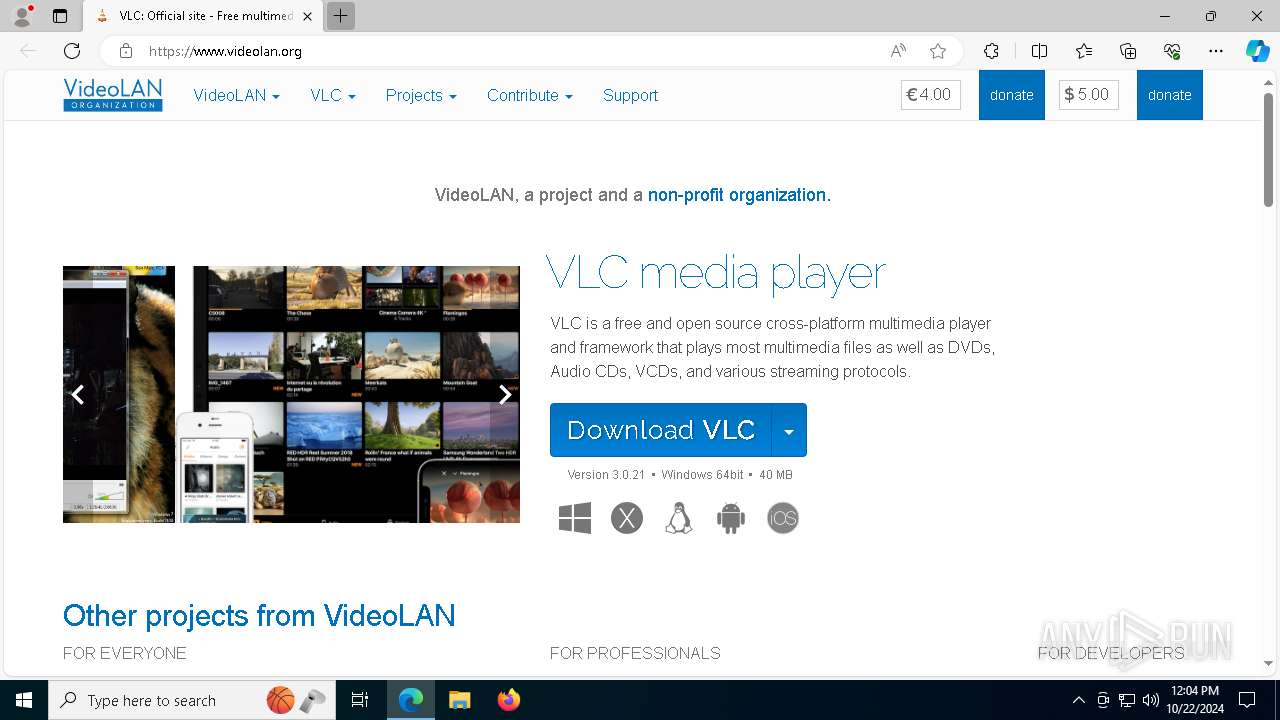Click the VLC media player heading
1280x720 pixels.
716,272
